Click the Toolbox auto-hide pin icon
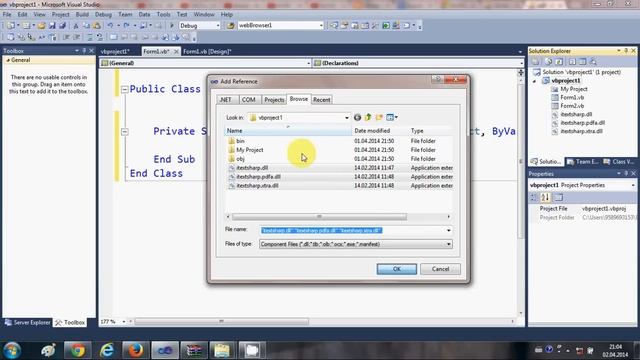This screenshot has width=640, height=360. [x=84, y=51]
